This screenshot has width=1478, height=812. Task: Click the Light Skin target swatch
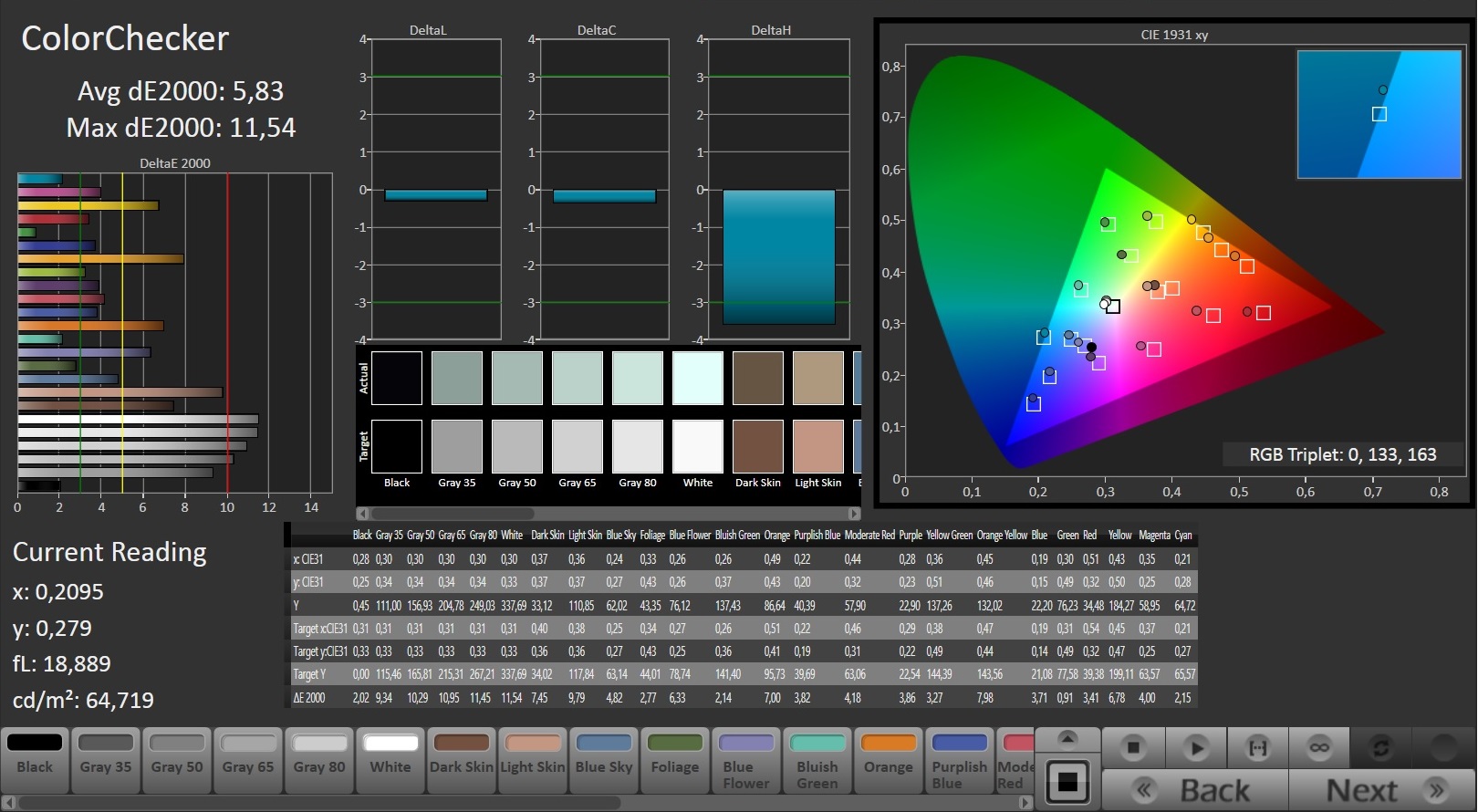pyautogui.click(x=818, y=446)
